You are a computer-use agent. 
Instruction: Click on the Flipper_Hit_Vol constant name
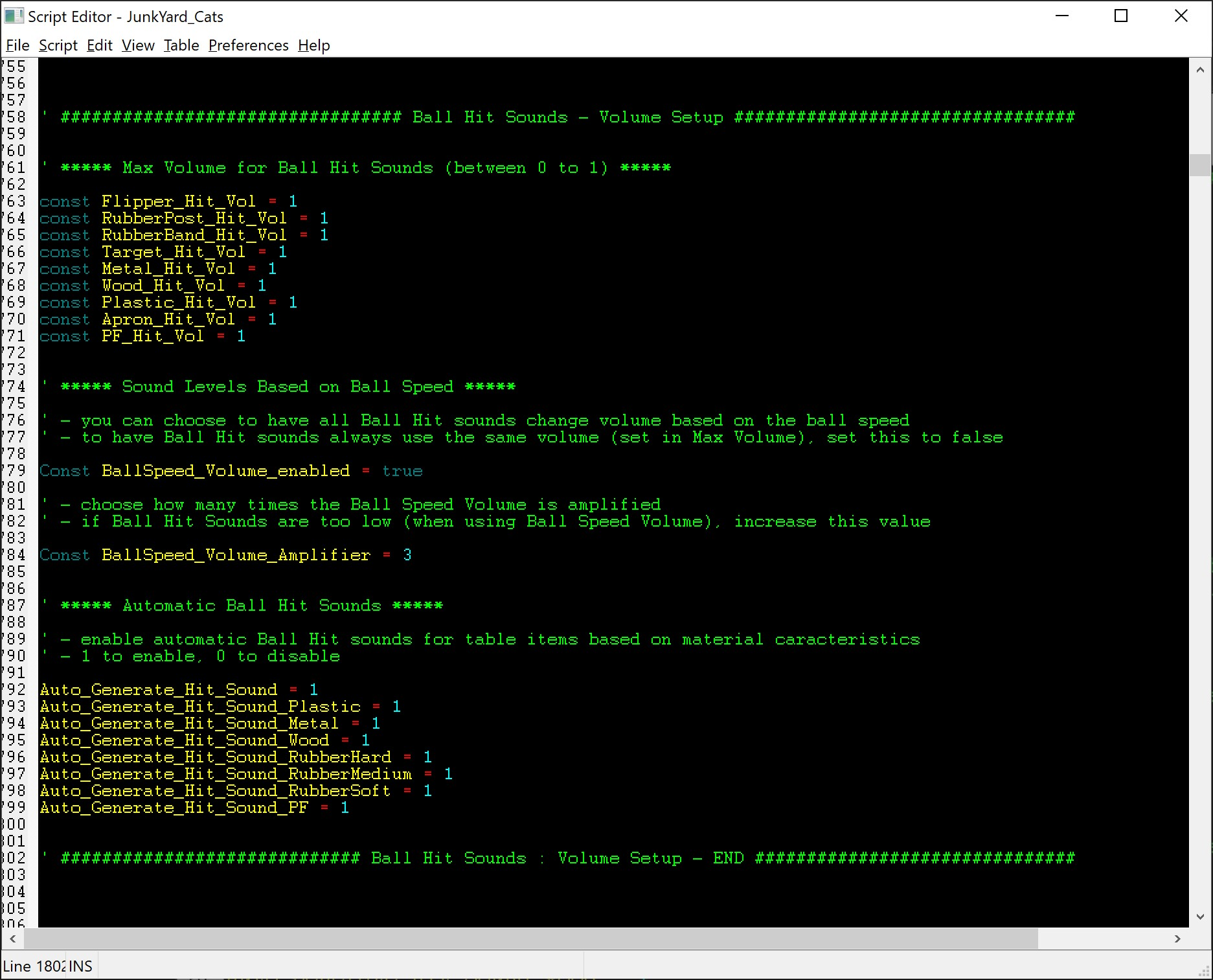178,201
